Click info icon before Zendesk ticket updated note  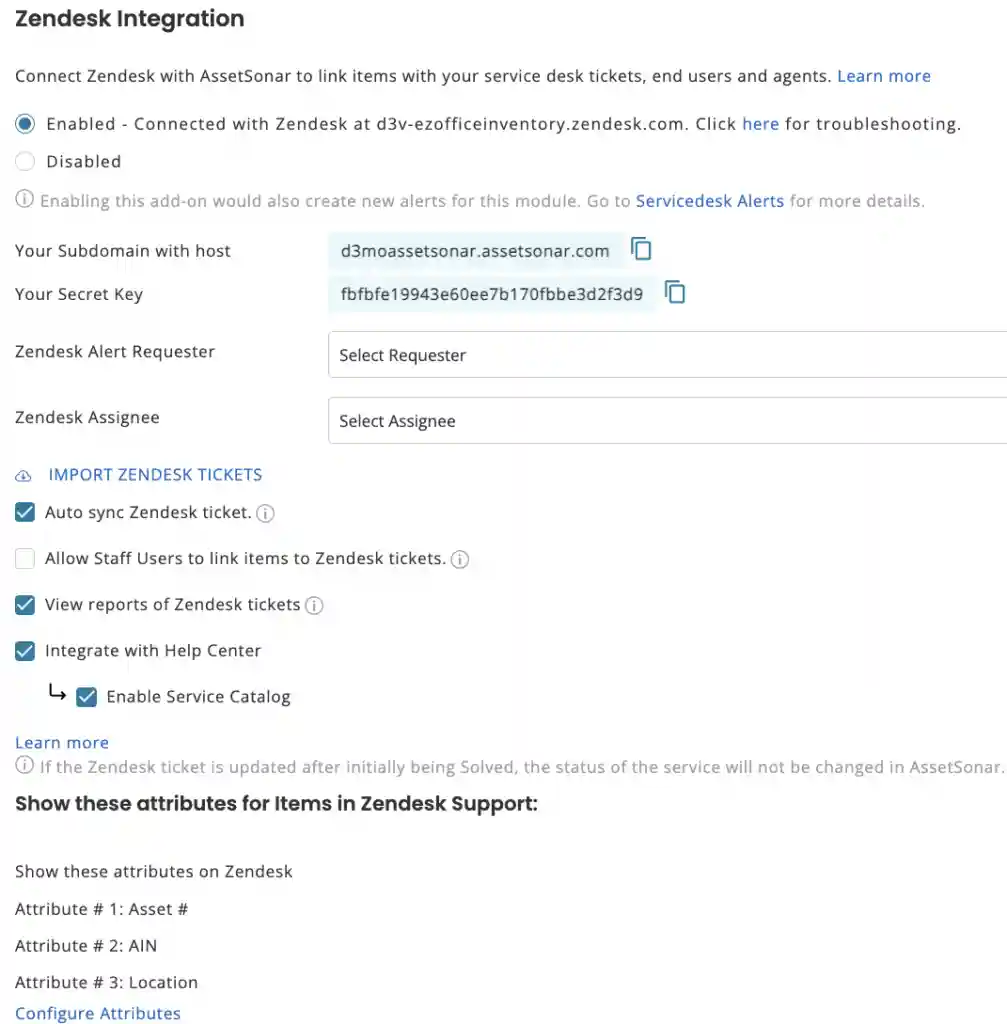tap(24, 766)
